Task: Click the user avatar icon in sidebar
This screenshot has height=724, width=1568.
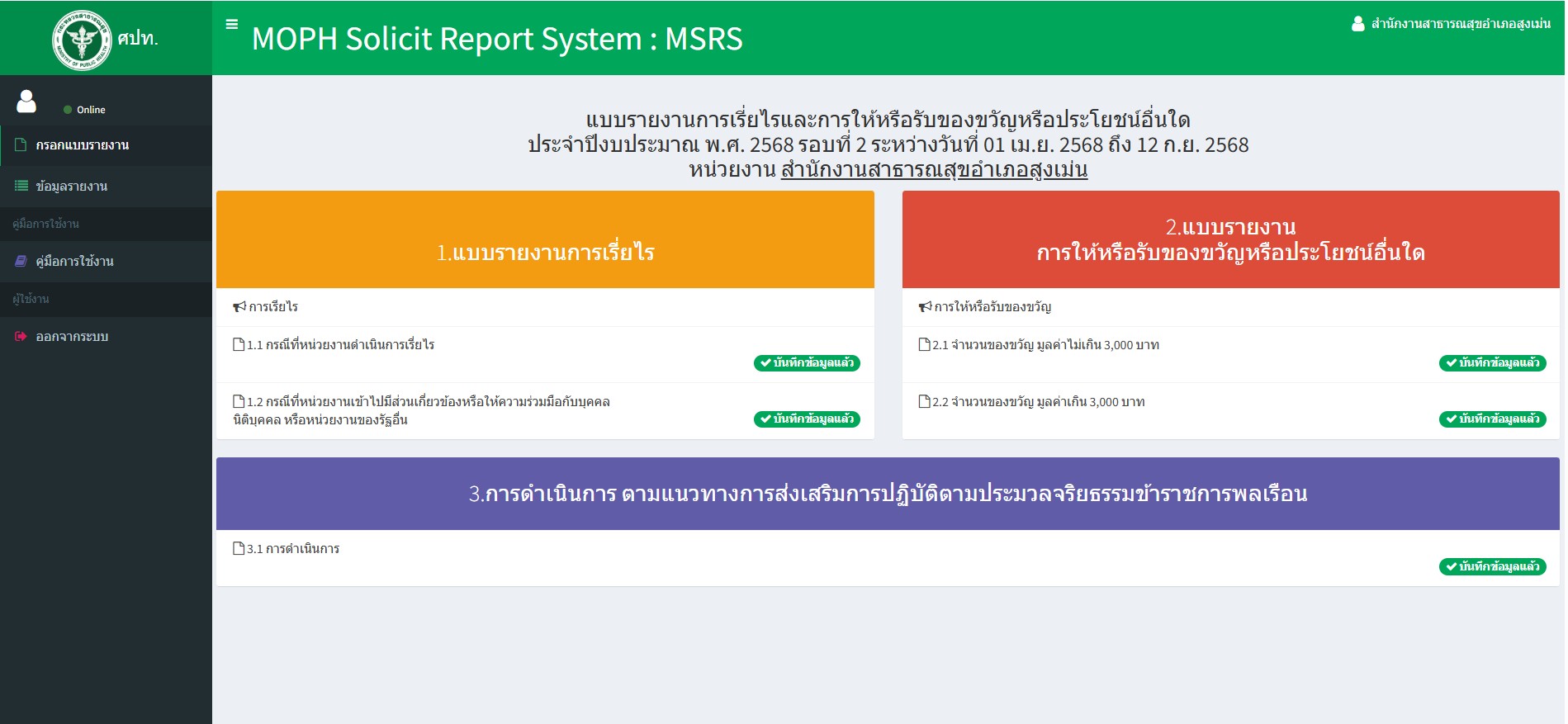Action: pos(26,102)
